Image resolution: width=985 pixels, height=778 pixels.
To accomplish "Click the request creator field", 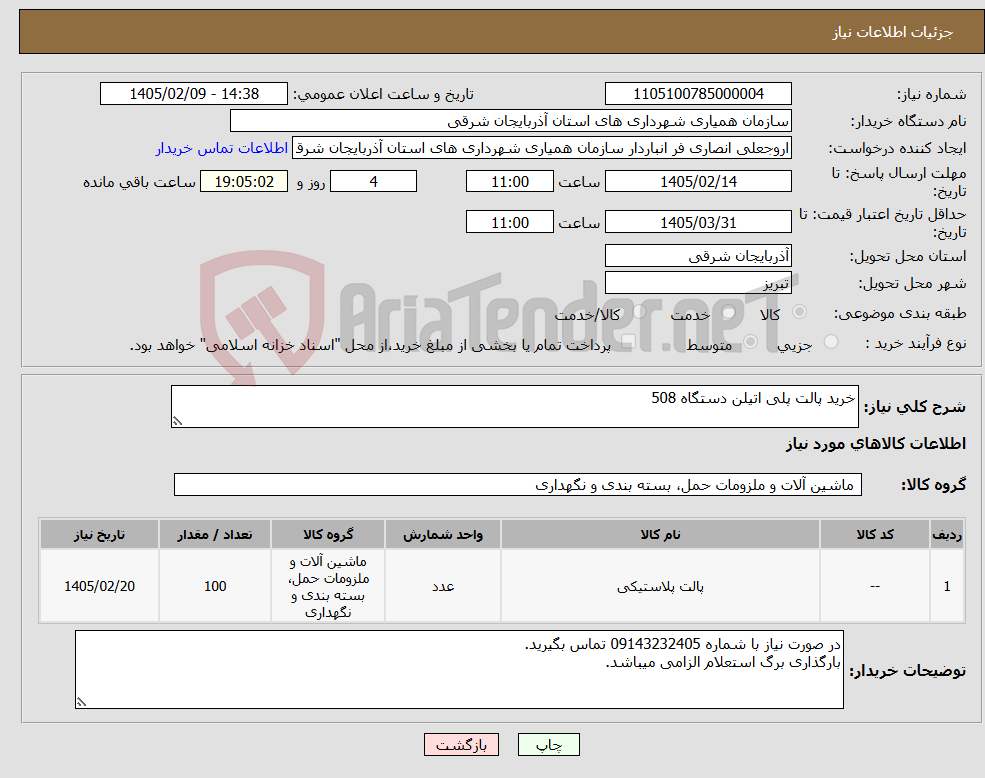I will tap(541, 148).
